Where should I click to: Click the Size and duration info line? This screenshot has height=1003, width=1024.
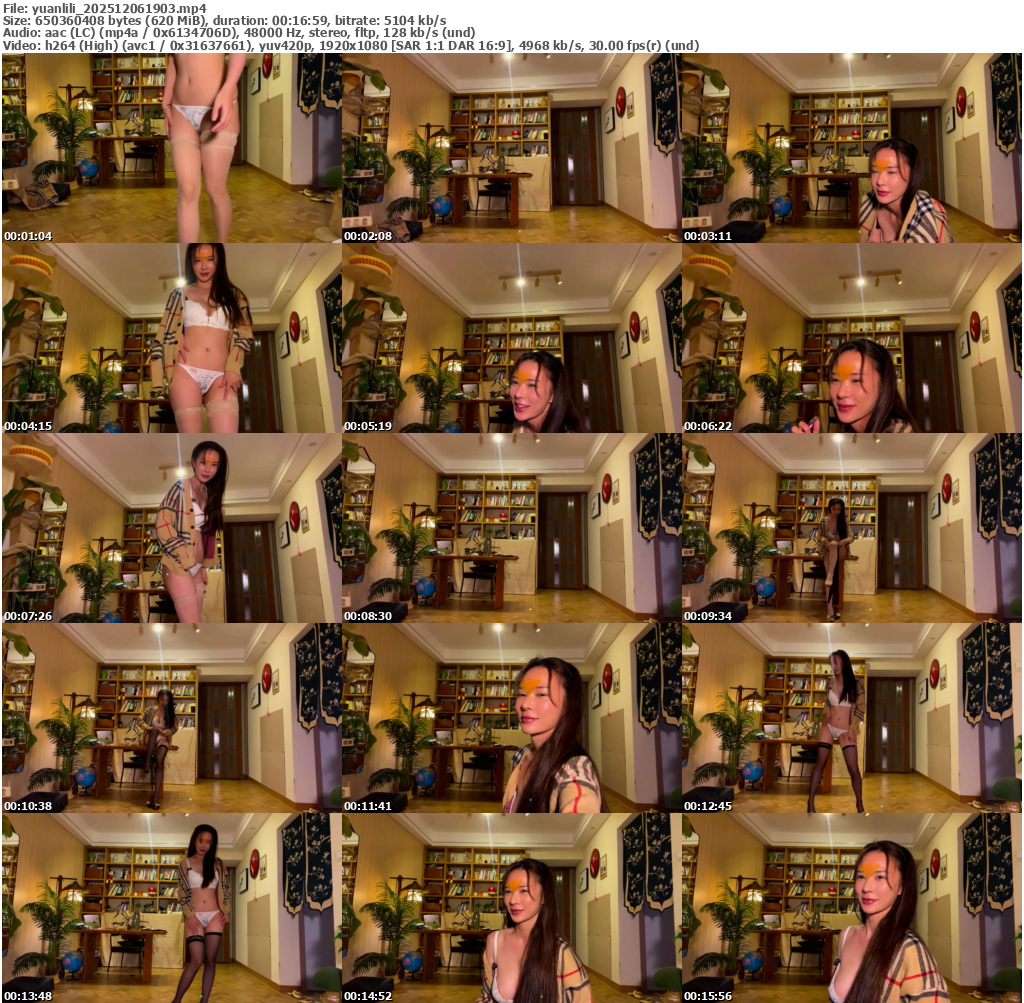click(x=225, y=20)
